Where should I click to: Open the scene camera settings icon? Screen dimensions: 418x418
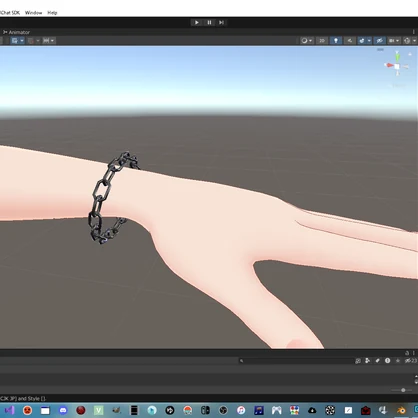(392, 41)
